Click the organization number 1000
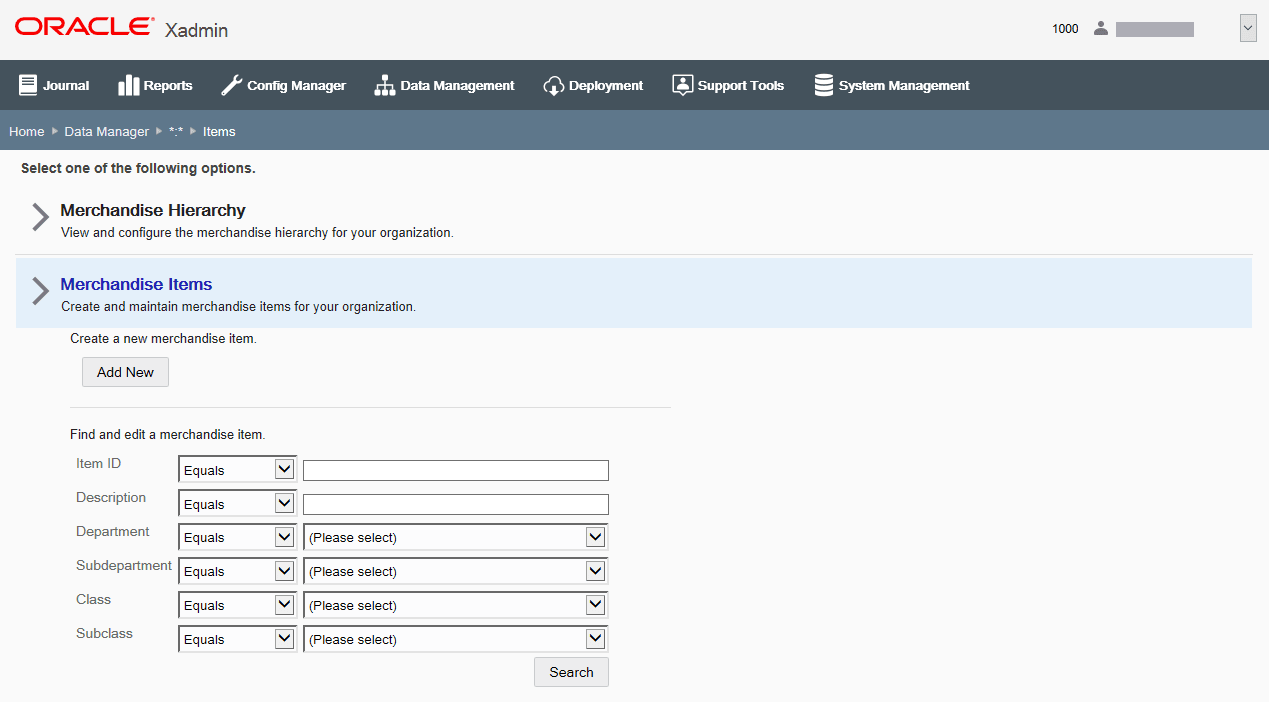 (1065, 29)
